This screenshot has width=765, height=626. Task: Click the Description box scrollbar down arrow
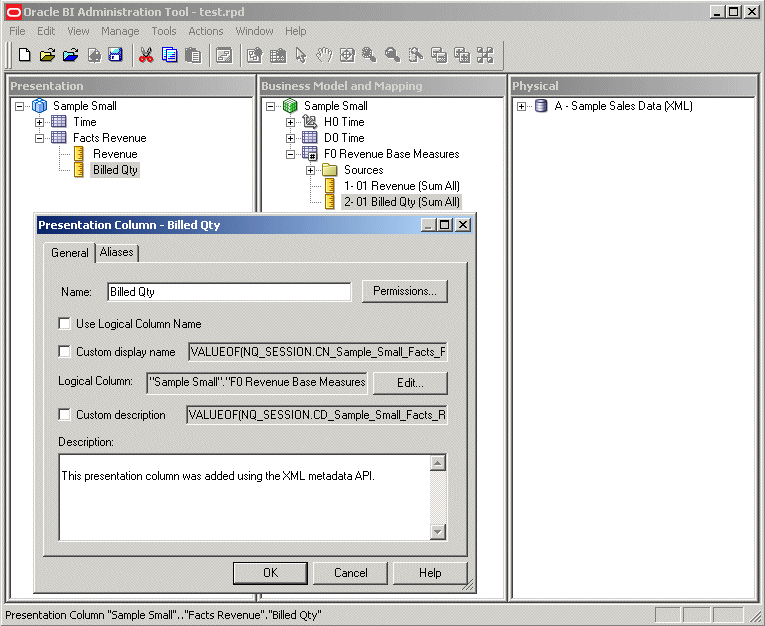tap(438, 532)
